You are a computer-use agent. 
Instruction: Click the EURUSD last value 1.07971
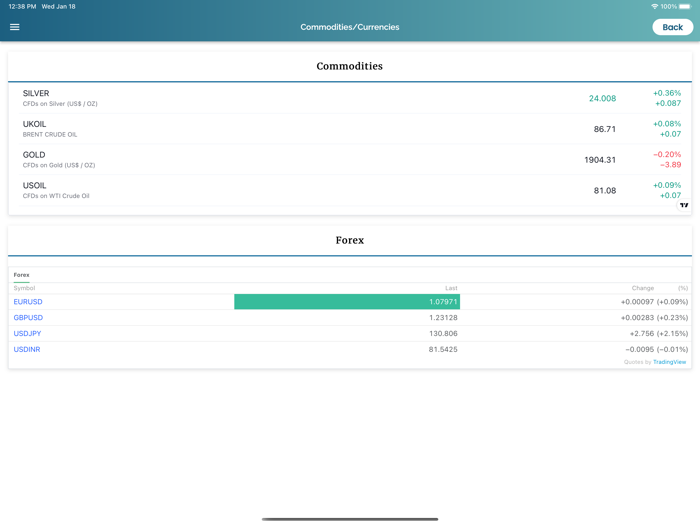pyautogui.click(x=443, y=302)
